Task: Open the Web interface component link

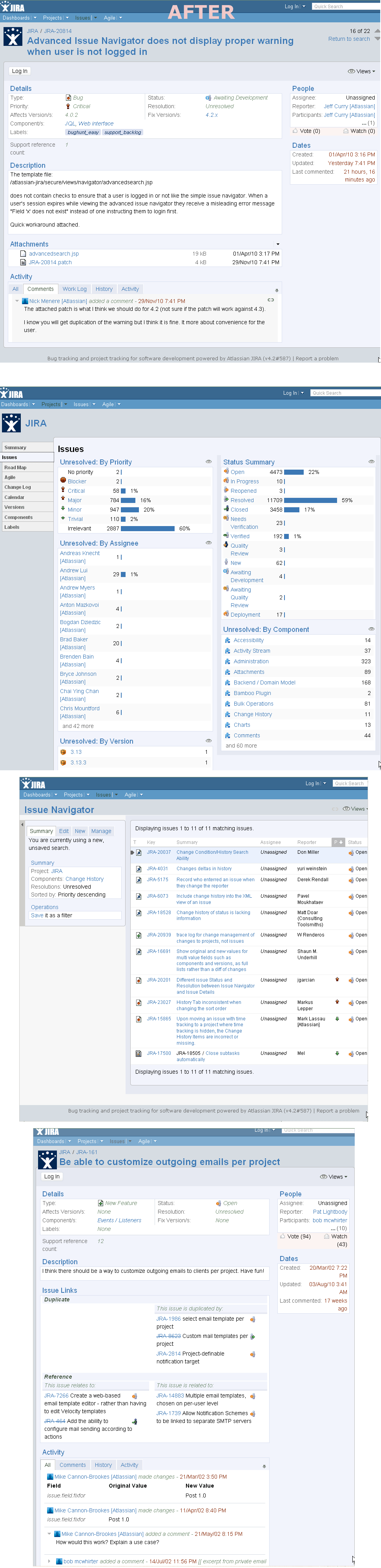Action: 96,123
